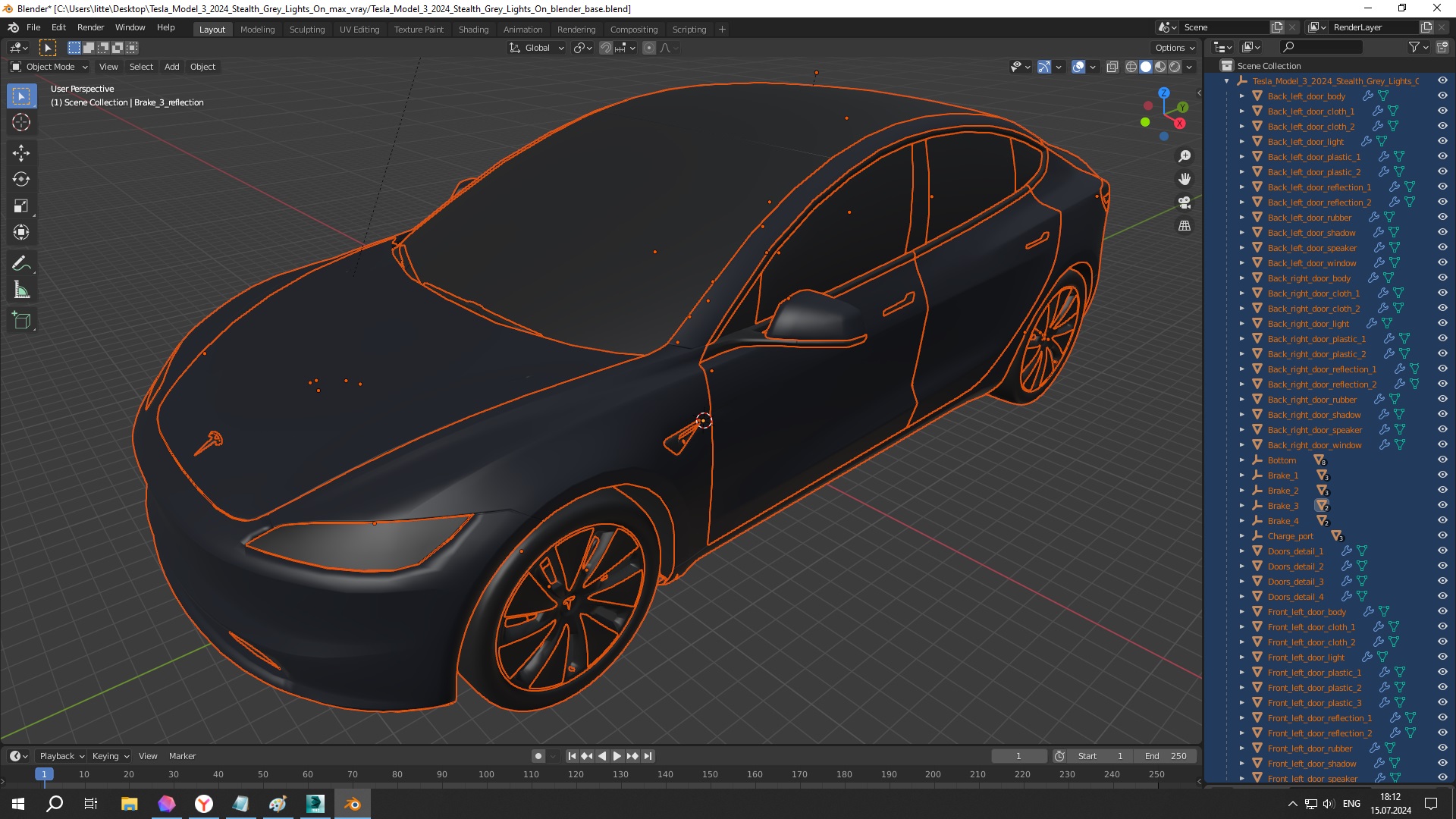Switch to material preview shading

tap(1160, 67)
